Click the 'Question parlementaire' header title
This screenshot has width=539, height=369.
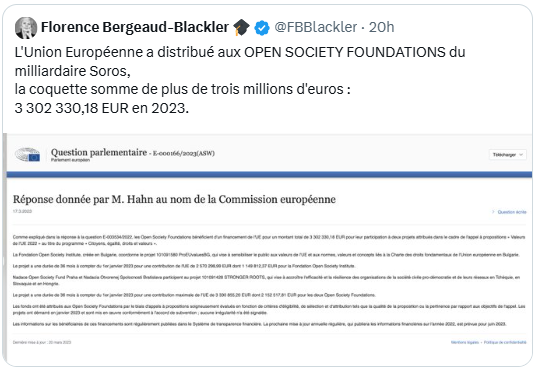pyautogui.click(x=99, y=152)
